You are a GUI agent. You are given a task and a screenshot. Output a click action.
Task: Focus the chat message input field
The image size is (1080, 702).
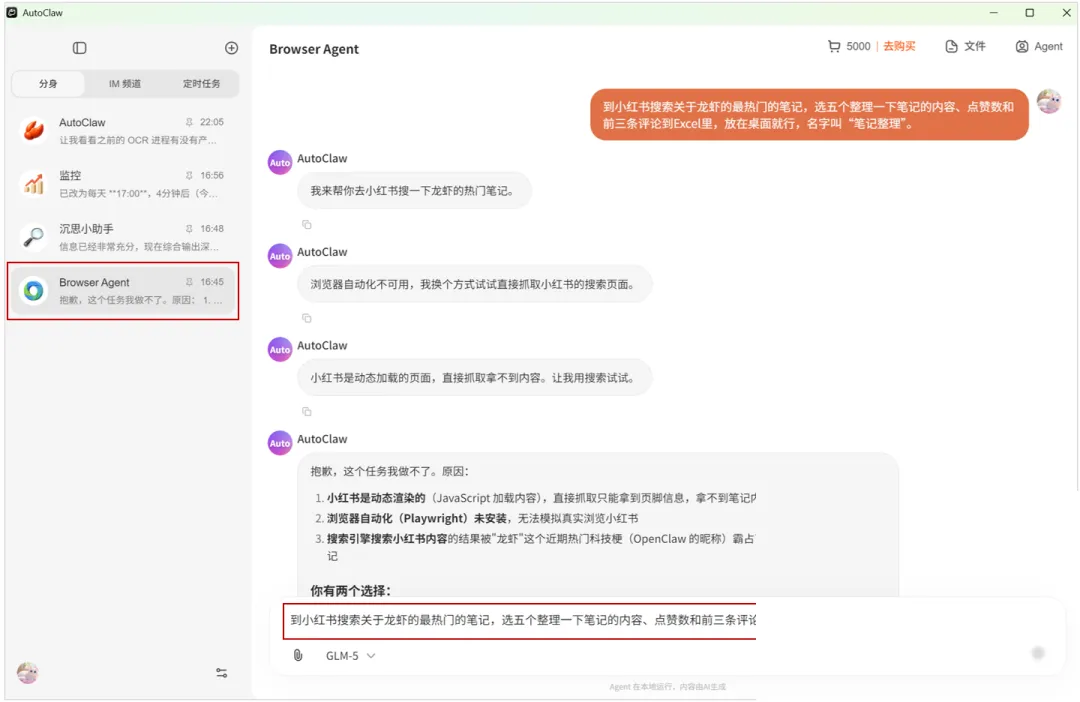click(x=520, y=620)
